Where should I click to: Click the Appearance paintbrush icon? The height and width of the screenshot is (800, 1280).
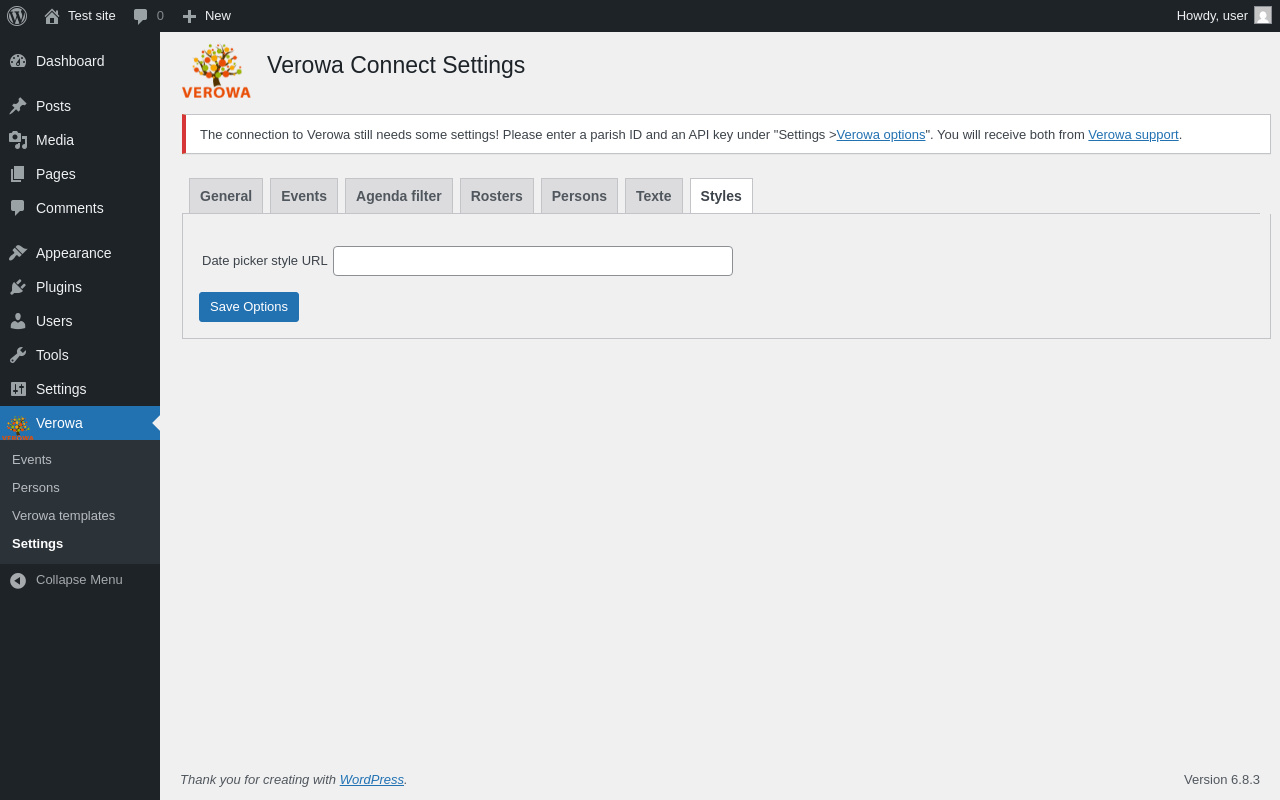(x=18, y=253)
